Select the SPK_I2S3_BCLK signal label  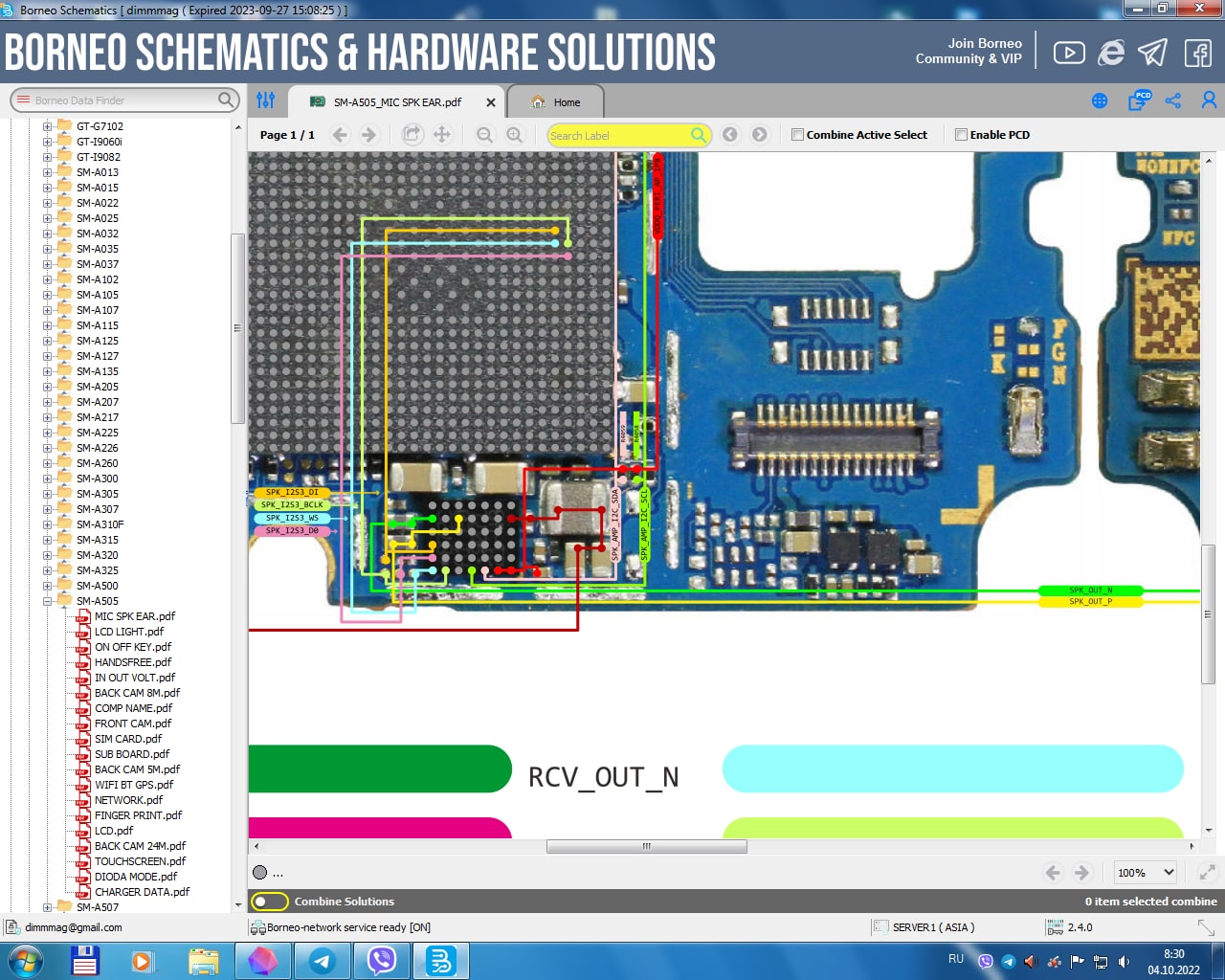click(292, 504)
